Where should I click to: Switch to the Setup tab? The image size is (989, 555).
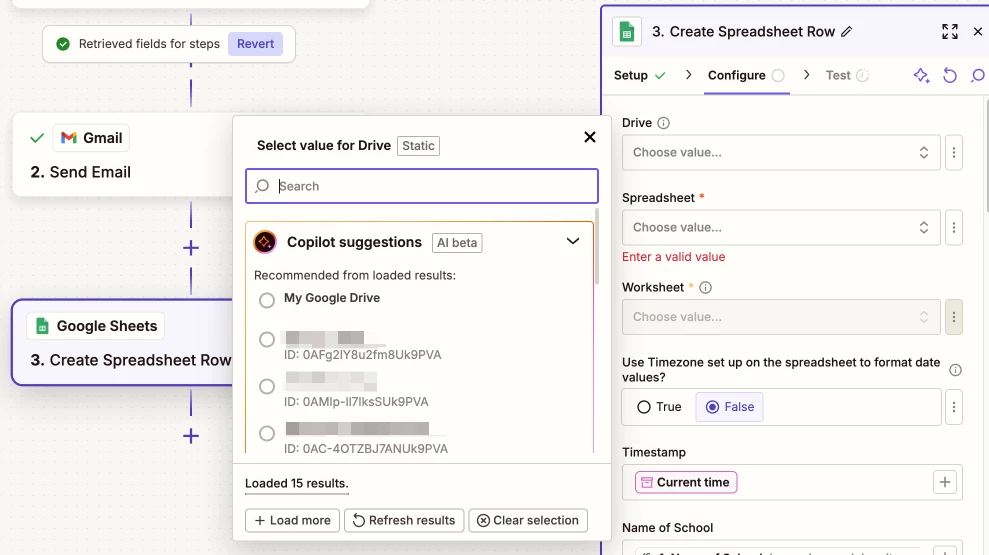coord(640,76)
